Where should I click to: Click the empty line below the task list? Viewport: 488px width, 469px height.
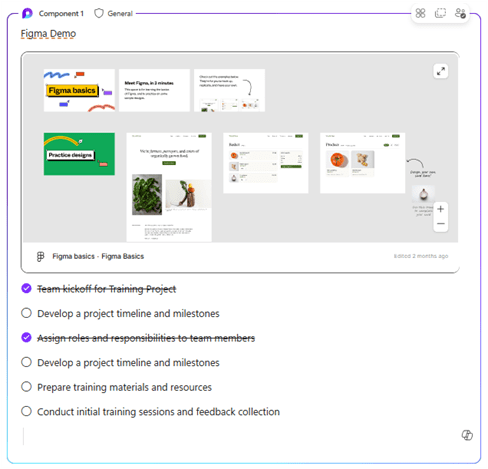click(x=233, y=436)
